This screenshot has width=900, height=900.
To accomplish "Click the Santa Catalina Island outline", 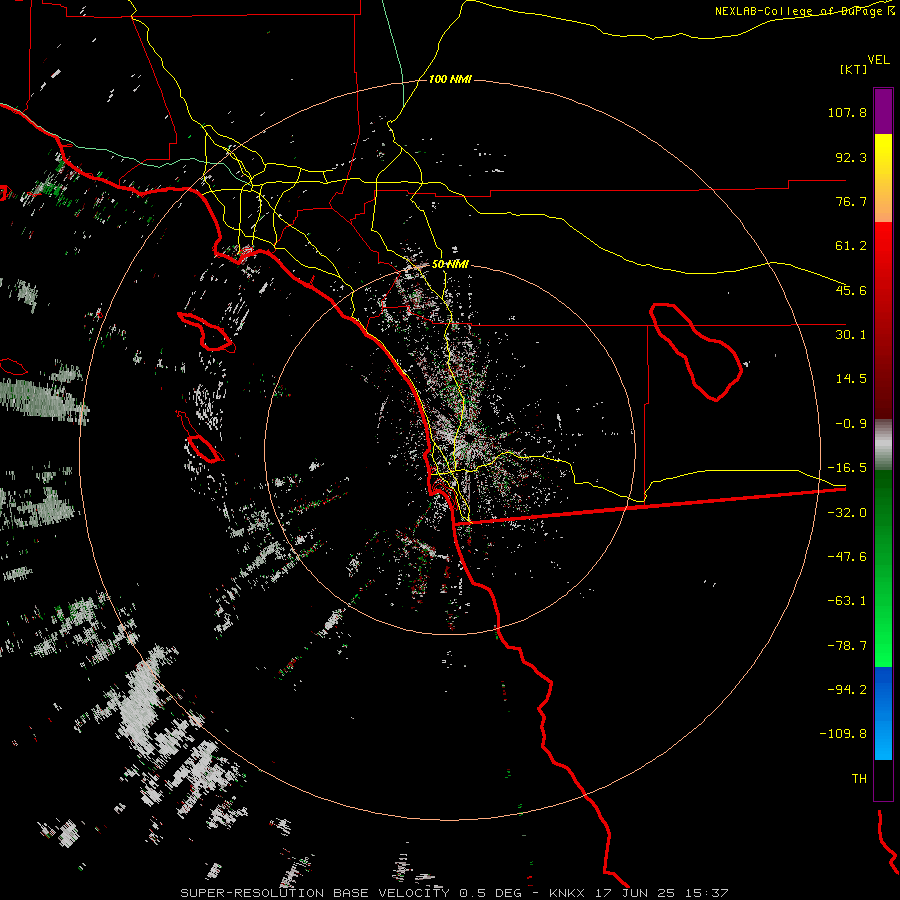I will (206, 332).
